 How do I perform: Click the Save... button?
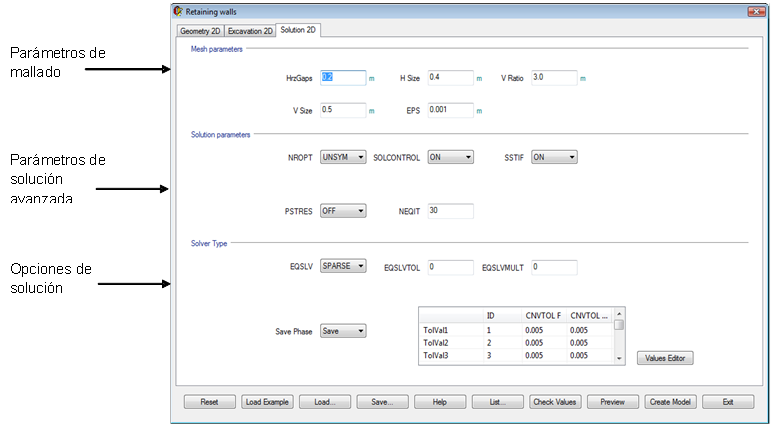382,402
